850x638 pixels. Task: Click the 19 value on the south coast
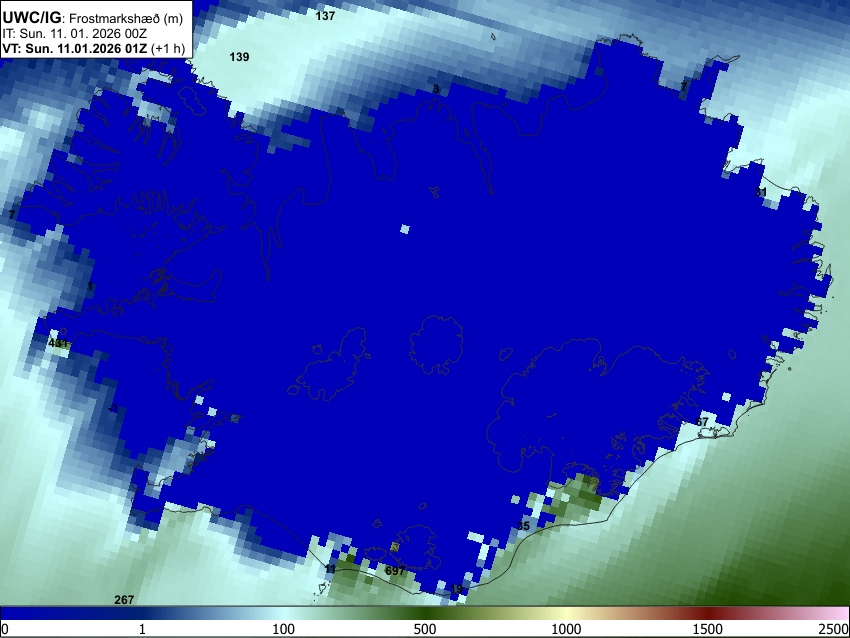pos(456,589)
